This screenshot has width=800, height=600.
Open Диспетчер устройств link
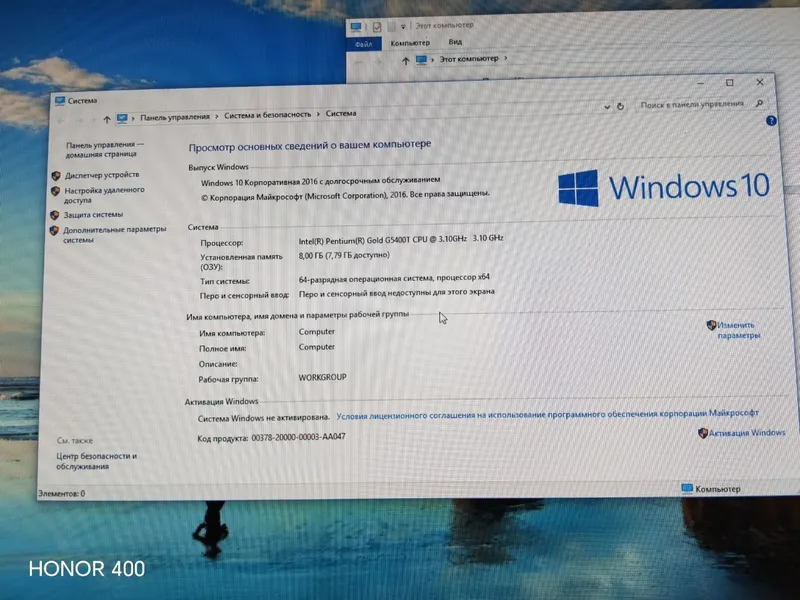[x=102, y=175]
